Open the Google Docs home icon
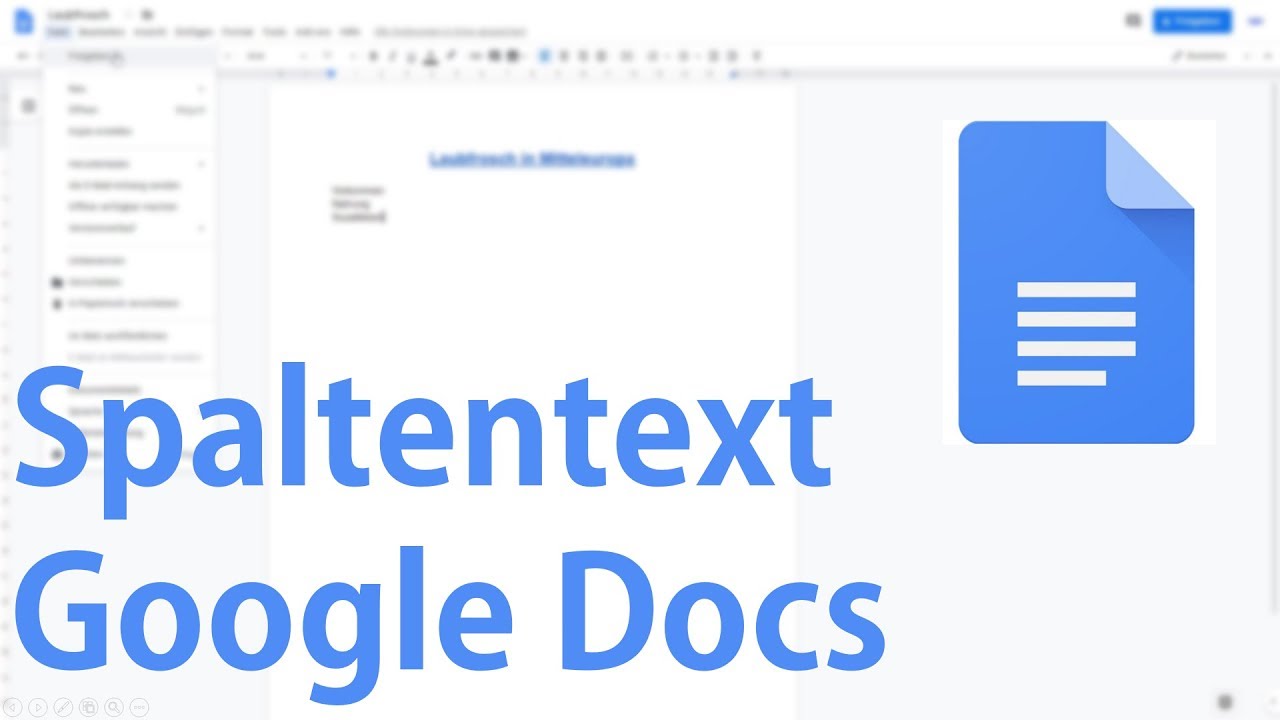Screen dimensions: 1280x720 [25, 21]
